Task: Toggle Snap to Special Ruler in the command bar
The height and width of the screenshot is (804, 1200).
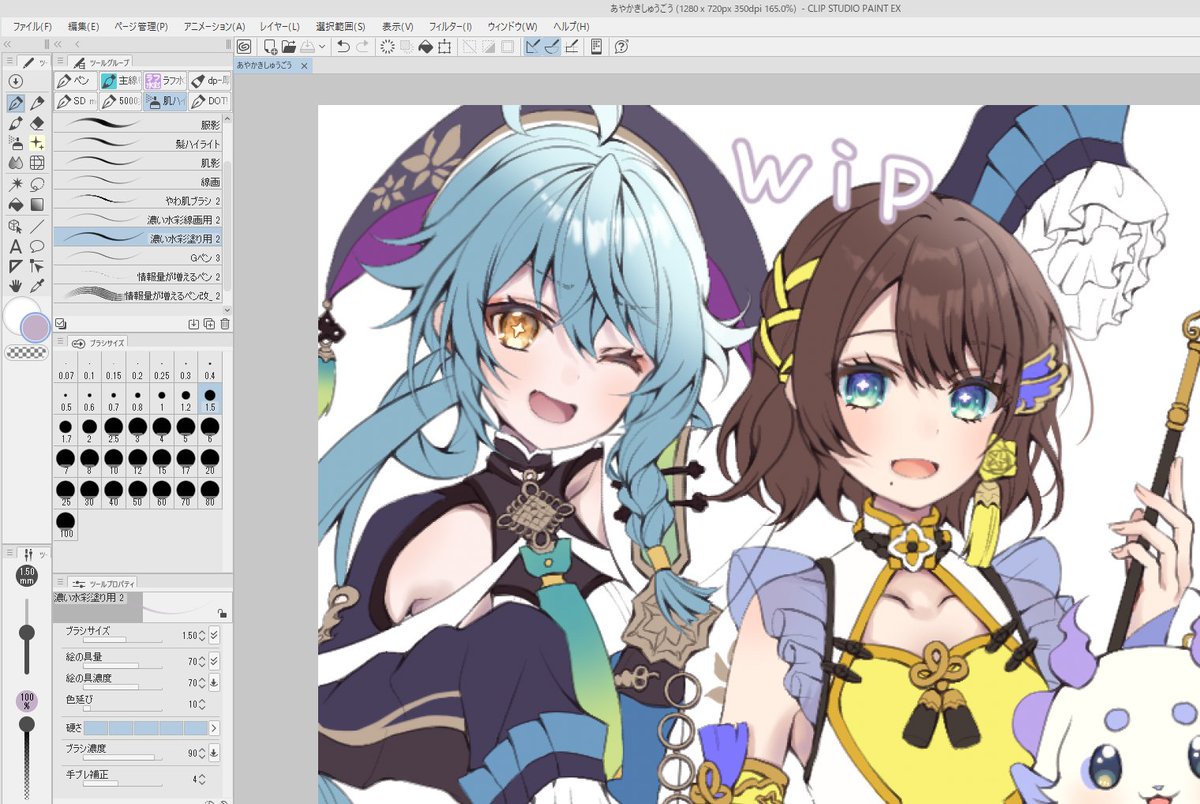Action: pyautogui.click(x=552, y=46)
